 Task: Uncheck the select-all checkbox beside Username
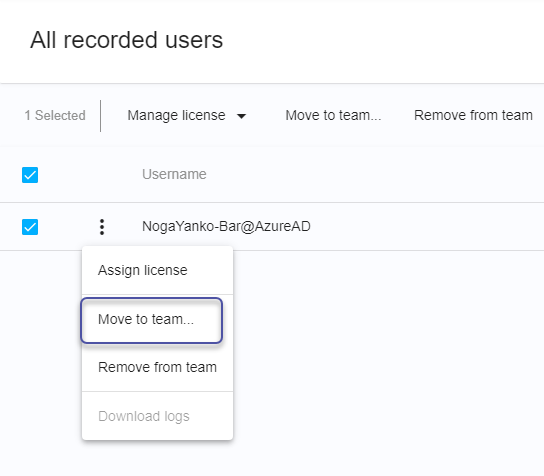(30, 175)
